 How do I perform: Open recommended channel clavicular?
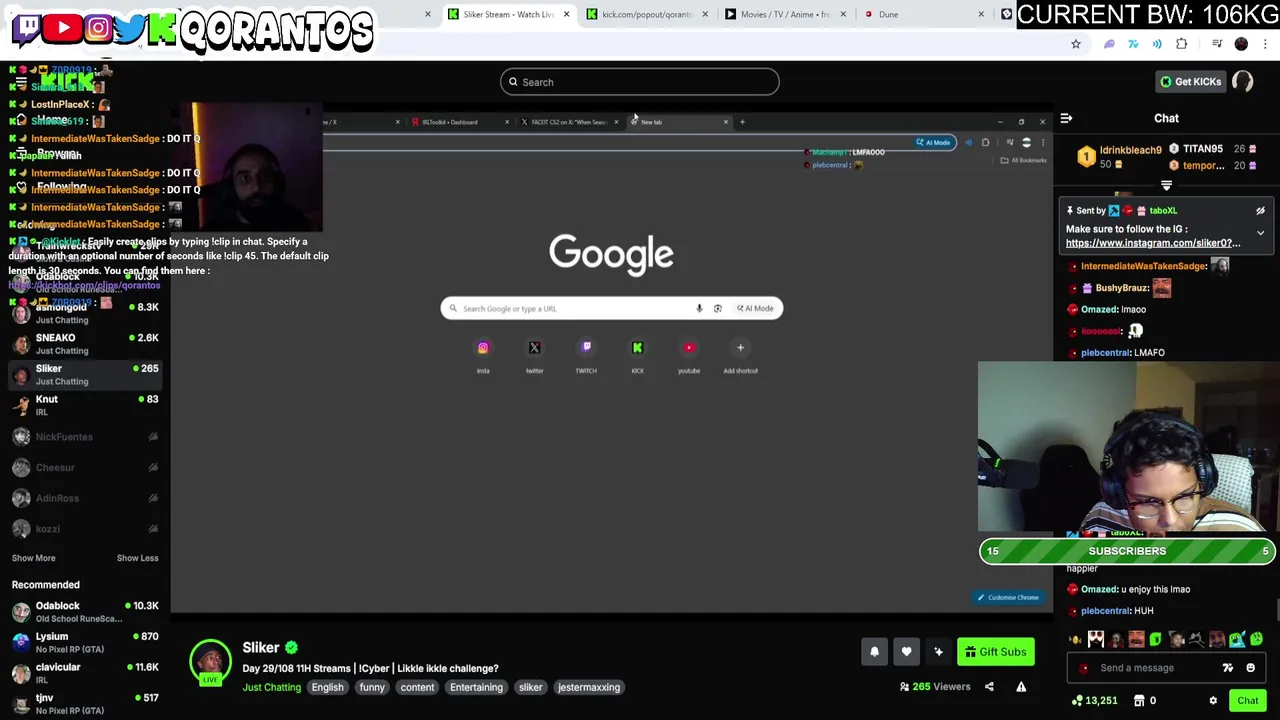(x=85, y=673)
